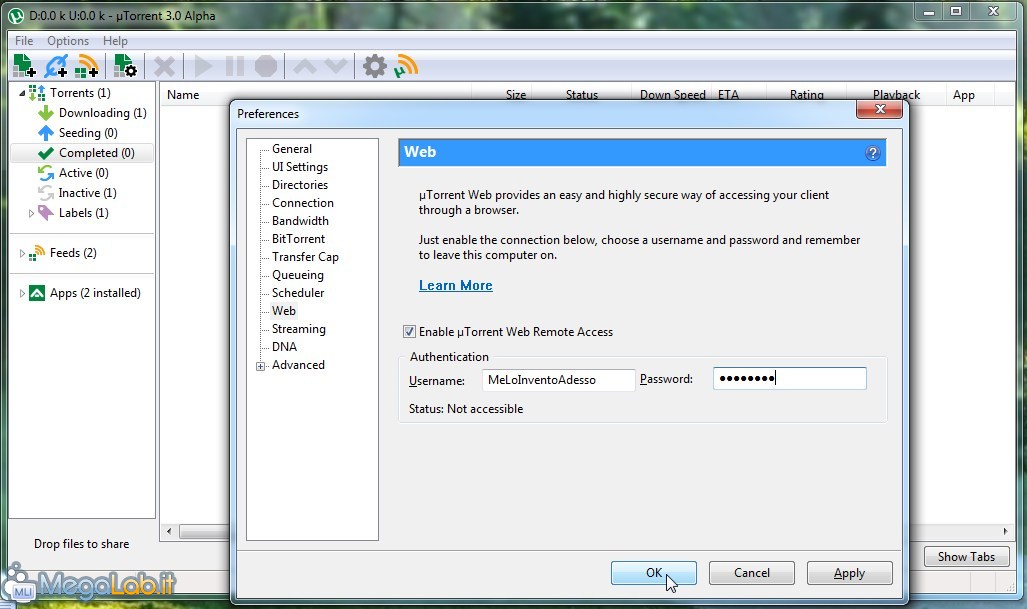Image resolution: width=1027 pixels, height=609 pixels.
Task: Uncheck Enable µTorrent Web Remote Access
Action: tap(409, 332)
